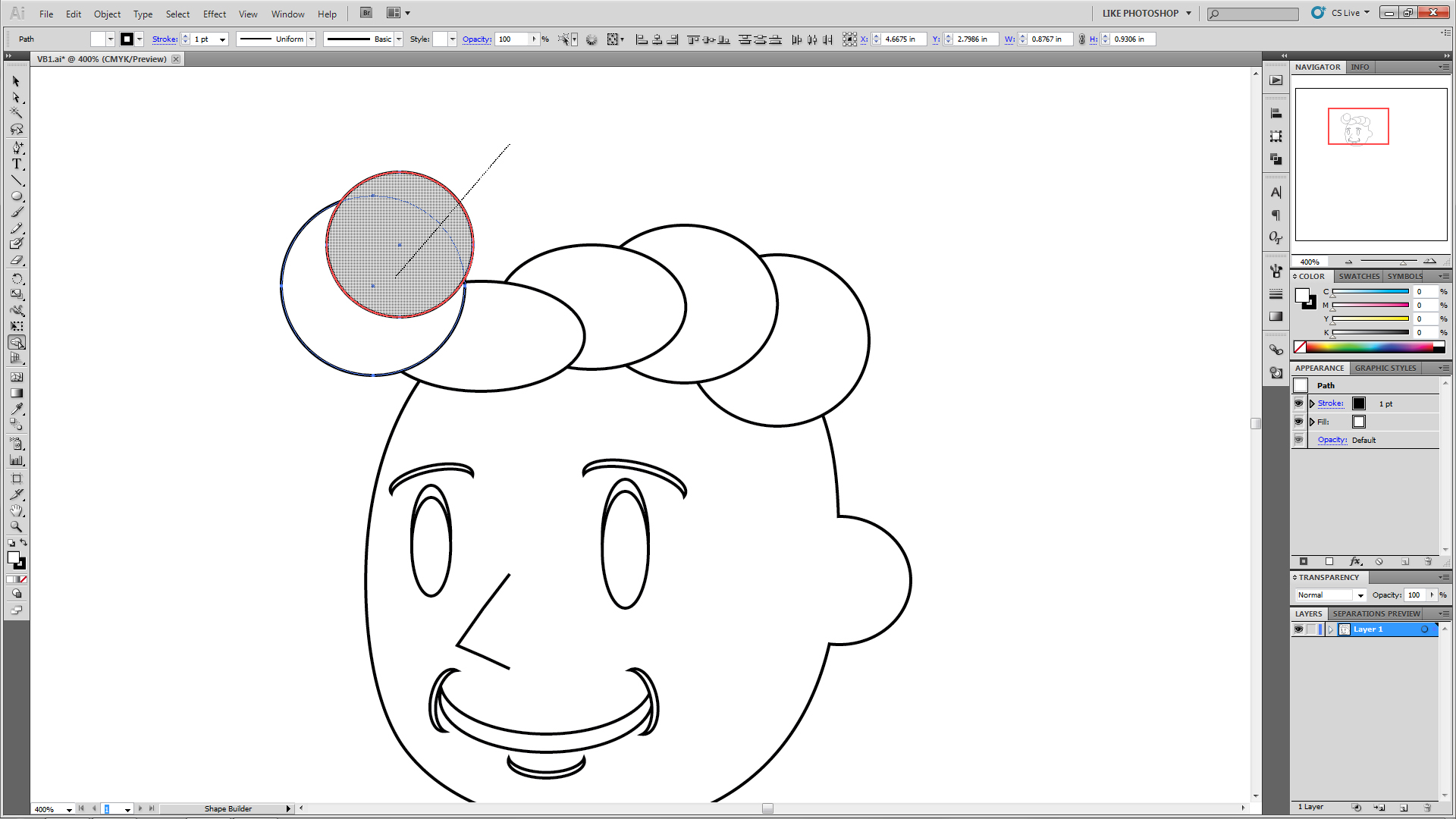Select the Direct Selection tool
This screenshot has height=819, width=1456.
tap(17, 97)
